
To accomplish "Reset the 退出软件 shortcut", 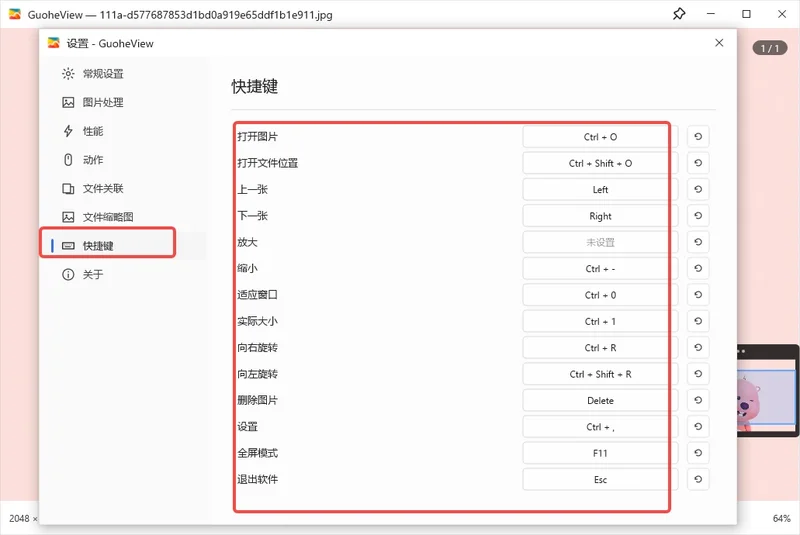I will (698, 479).
